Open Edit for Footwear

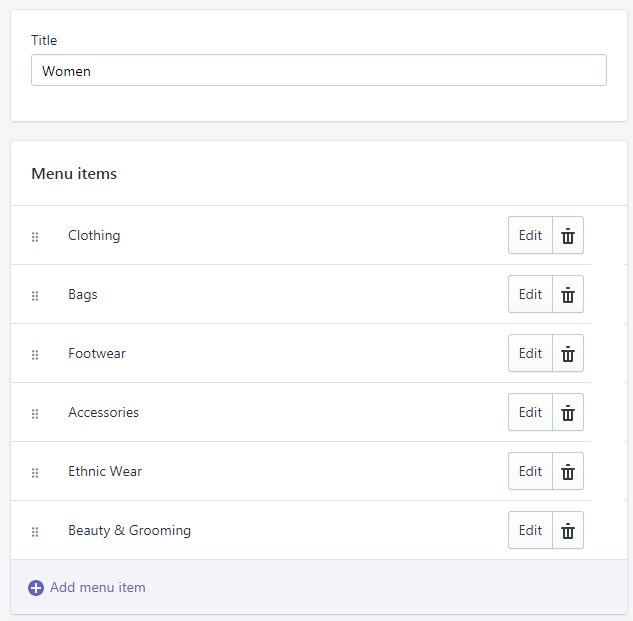pos(530,354)
